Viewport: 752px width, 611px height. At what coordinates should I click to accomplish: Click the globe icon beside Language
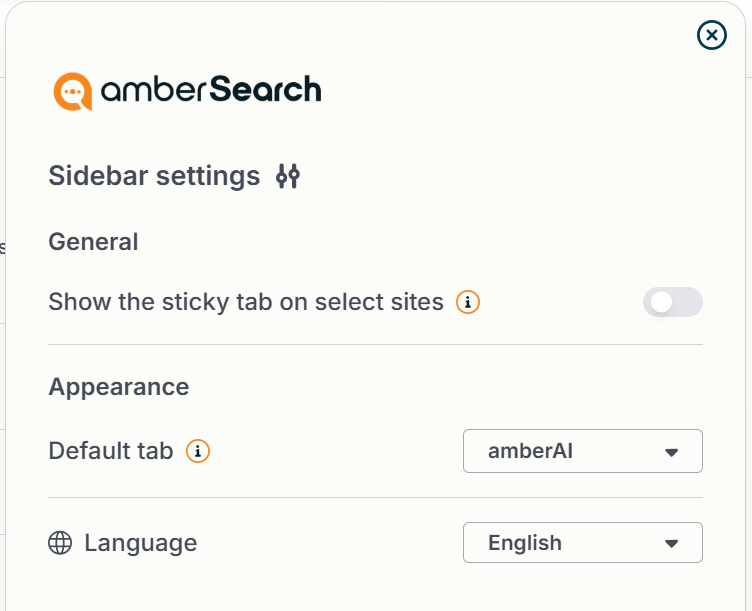pyautogui.click(x=60, y=543)
